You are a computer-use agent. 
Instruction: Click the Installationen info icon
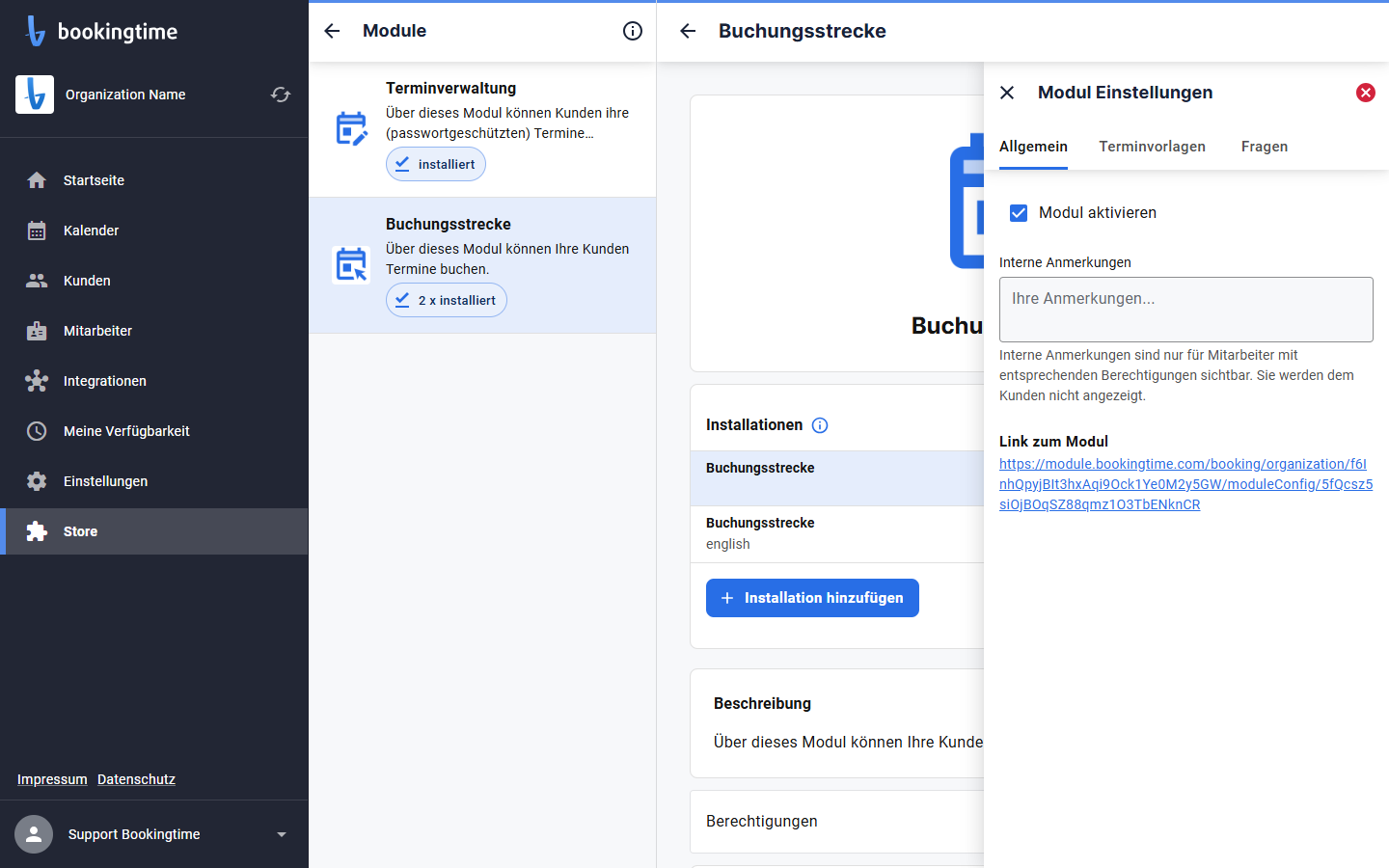(820, 425)
